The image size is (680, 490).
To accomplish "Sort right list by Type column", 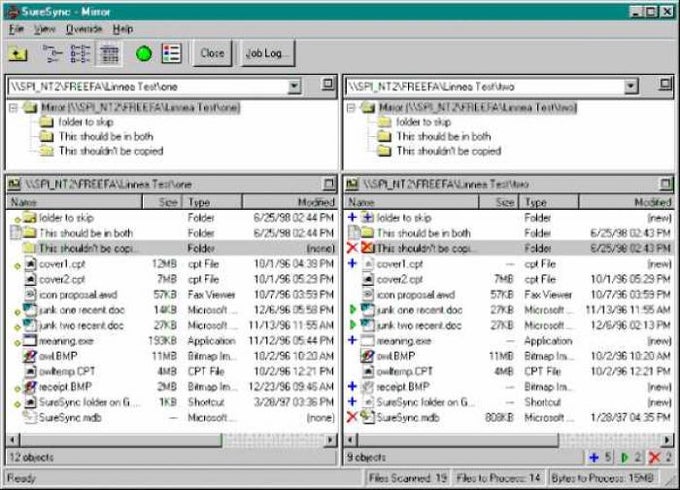I will click(549, 202).
